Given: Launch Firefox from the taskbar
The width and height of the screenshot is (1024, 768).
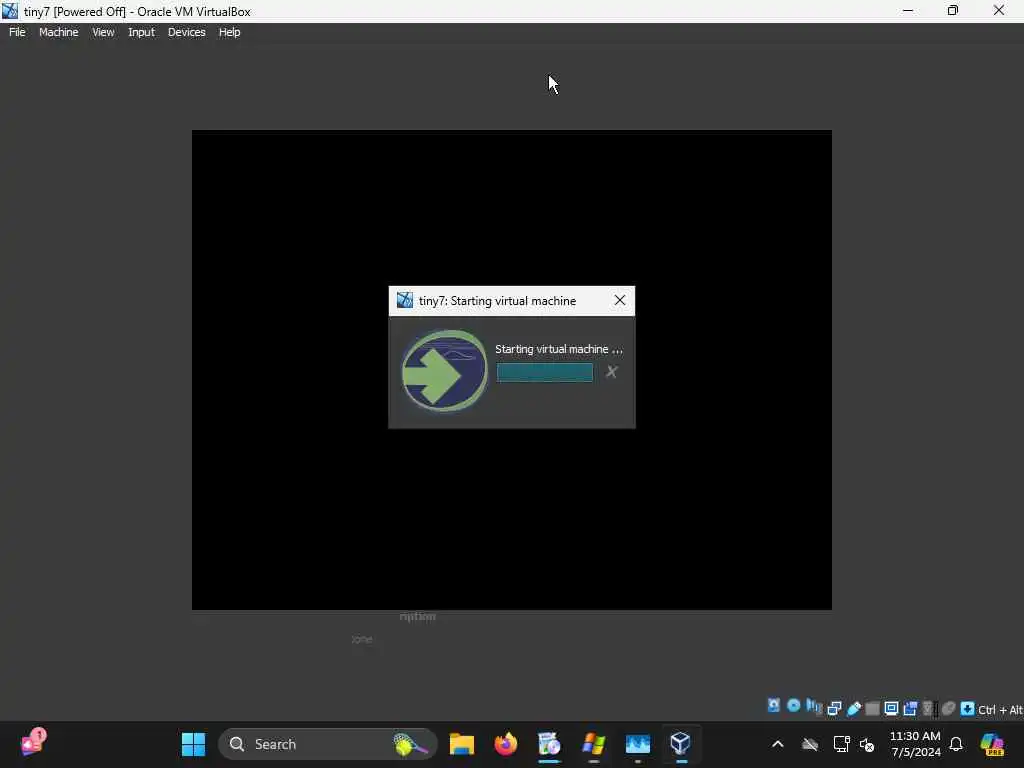Looking at the screenshot, I should pos(505,744).
